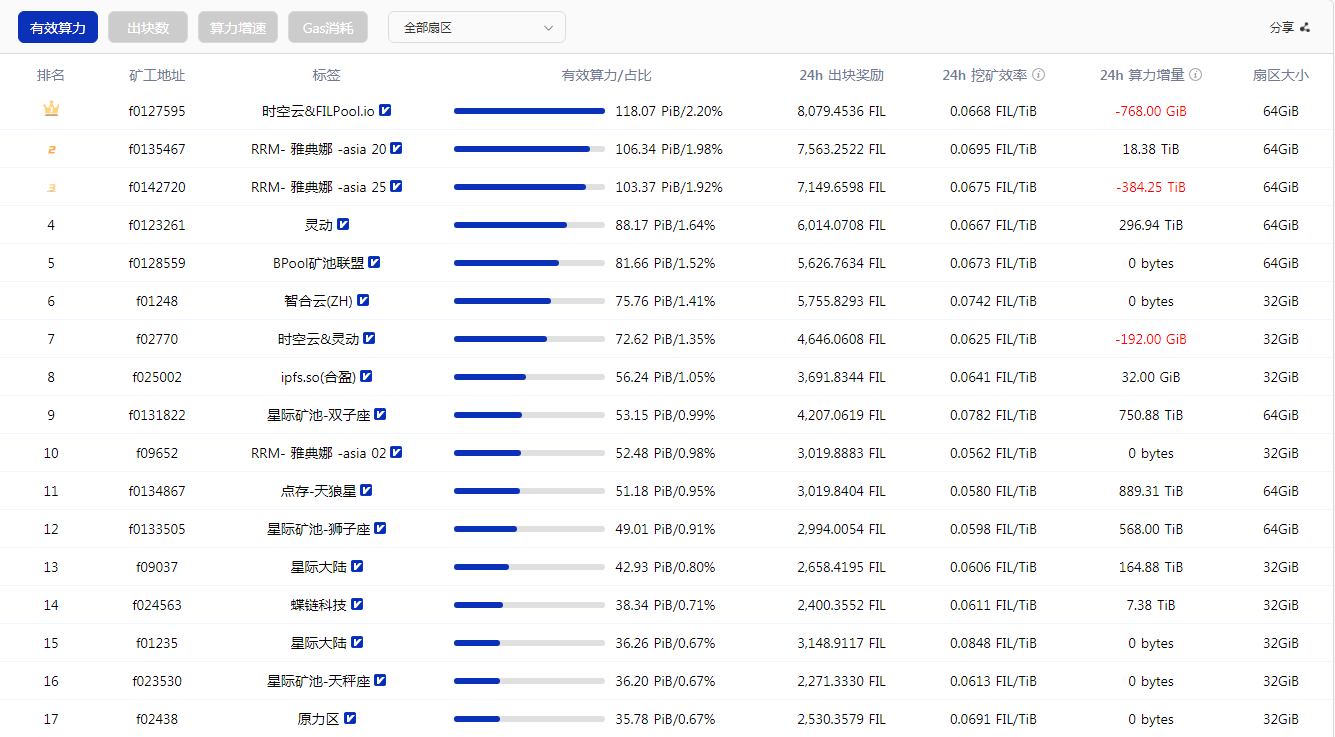Click the 24h 出块奖励 column header
Viewport: 1335px width, 737px height.
(841, 75)
